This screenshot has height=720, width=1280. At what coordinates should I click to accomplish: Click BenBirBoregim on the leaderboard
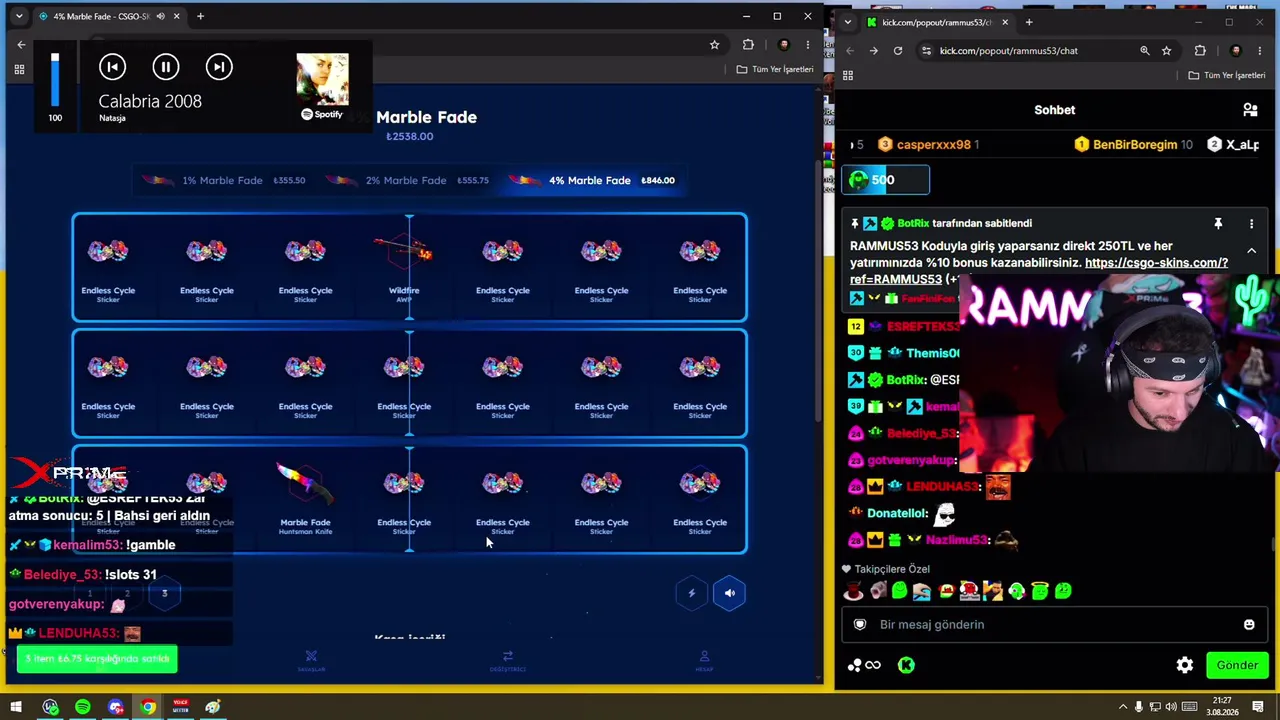coord(1134,145)
